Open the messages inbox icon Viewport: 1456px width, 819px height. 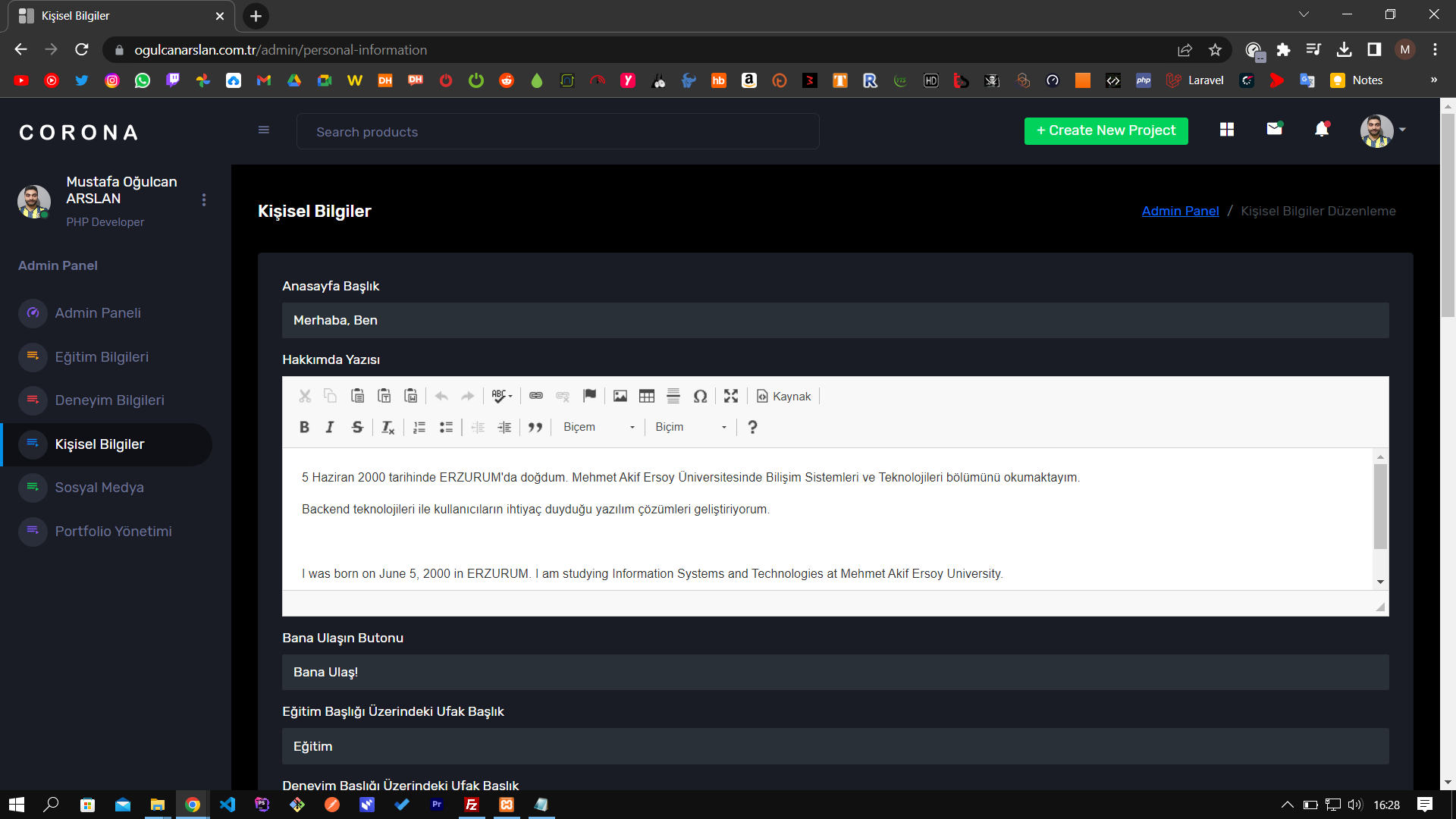1274,130
